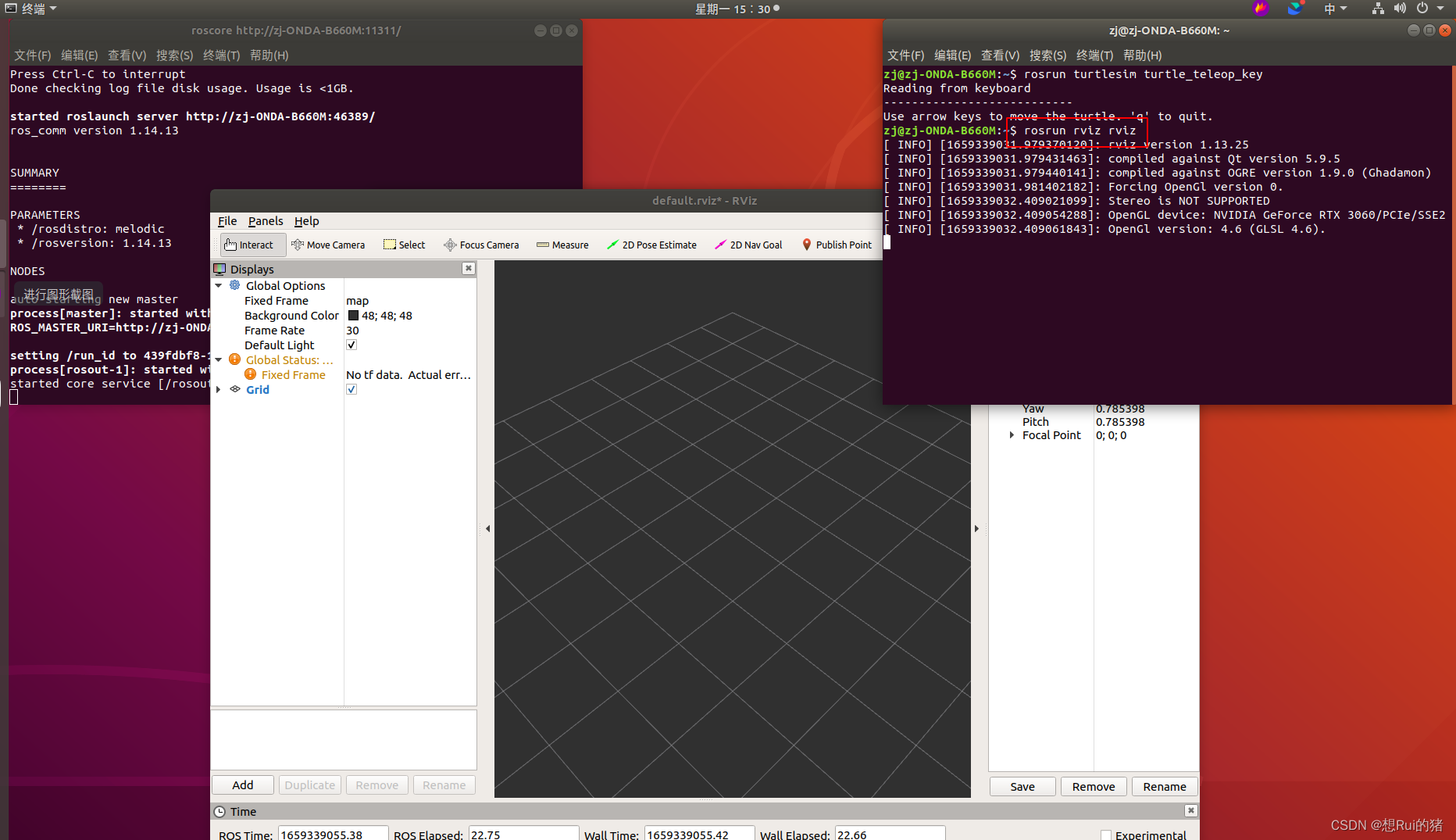Toggle the Grid display checkbox
The image size is (1456, 840).
(352, 389)
